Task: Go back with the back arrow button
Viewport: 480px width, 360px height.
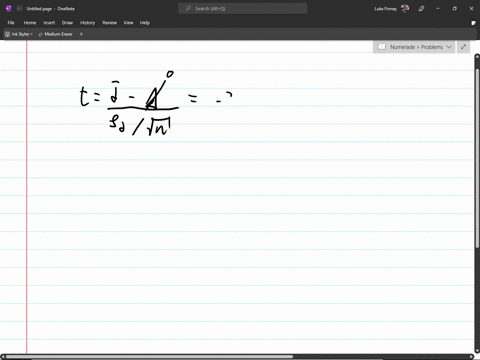Action: [19, 9]
